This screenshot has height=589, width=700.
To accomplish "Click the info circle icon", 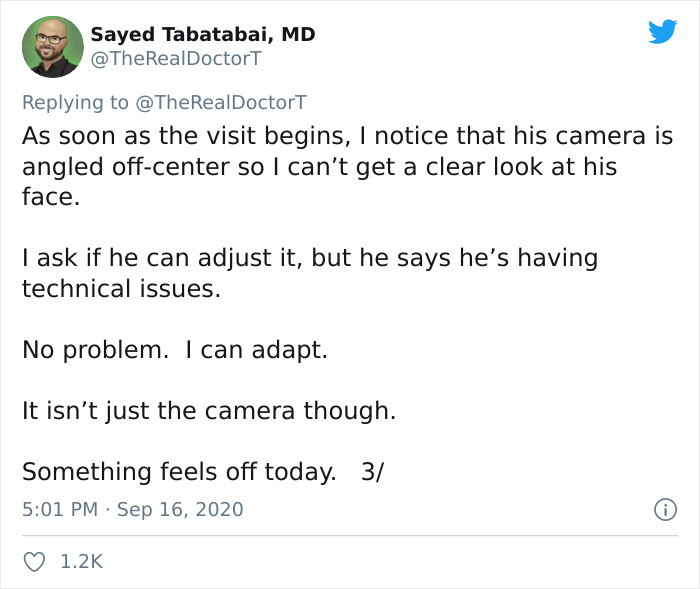I will click(664, 509).
